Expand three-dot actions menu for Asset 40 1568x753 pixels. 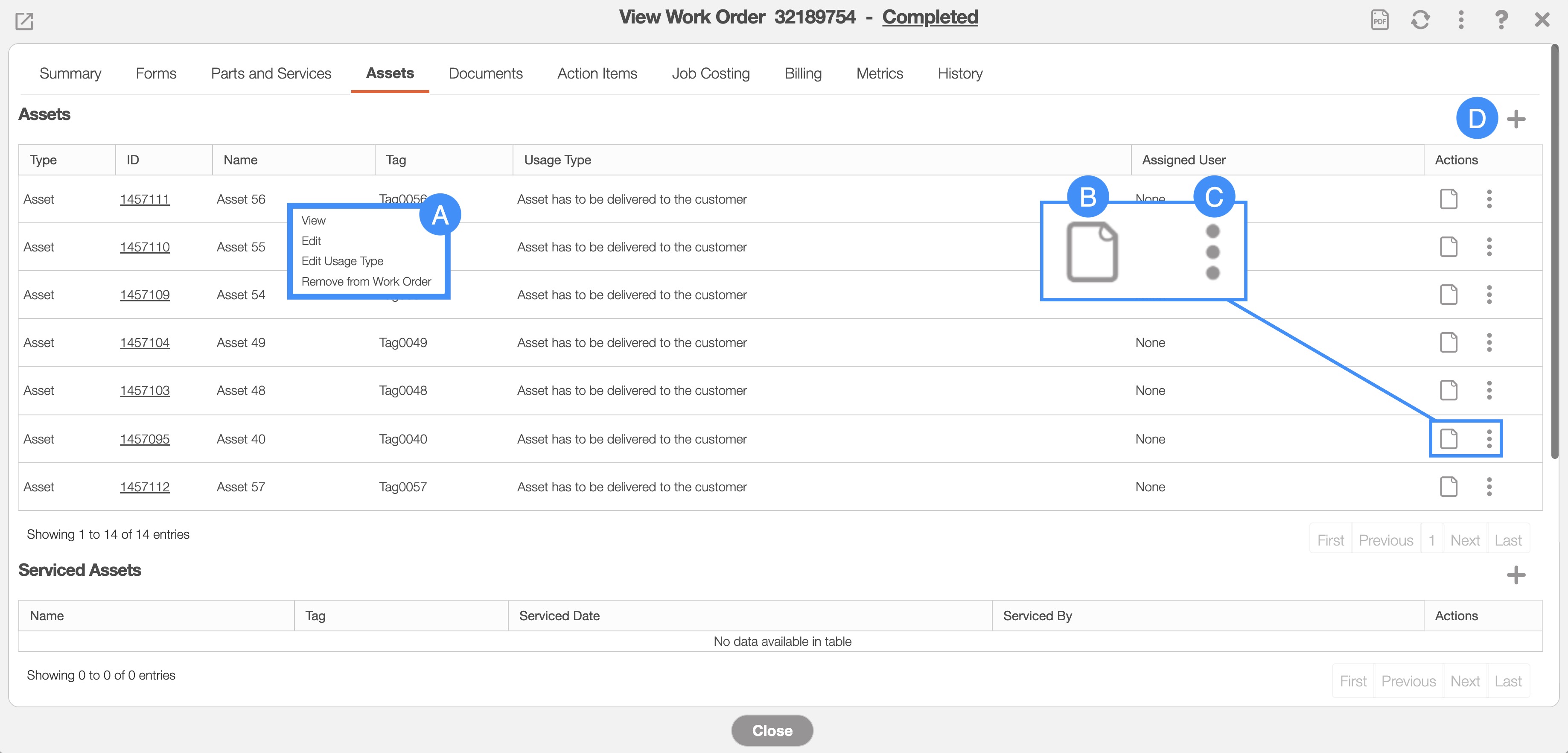[1489, 439]
